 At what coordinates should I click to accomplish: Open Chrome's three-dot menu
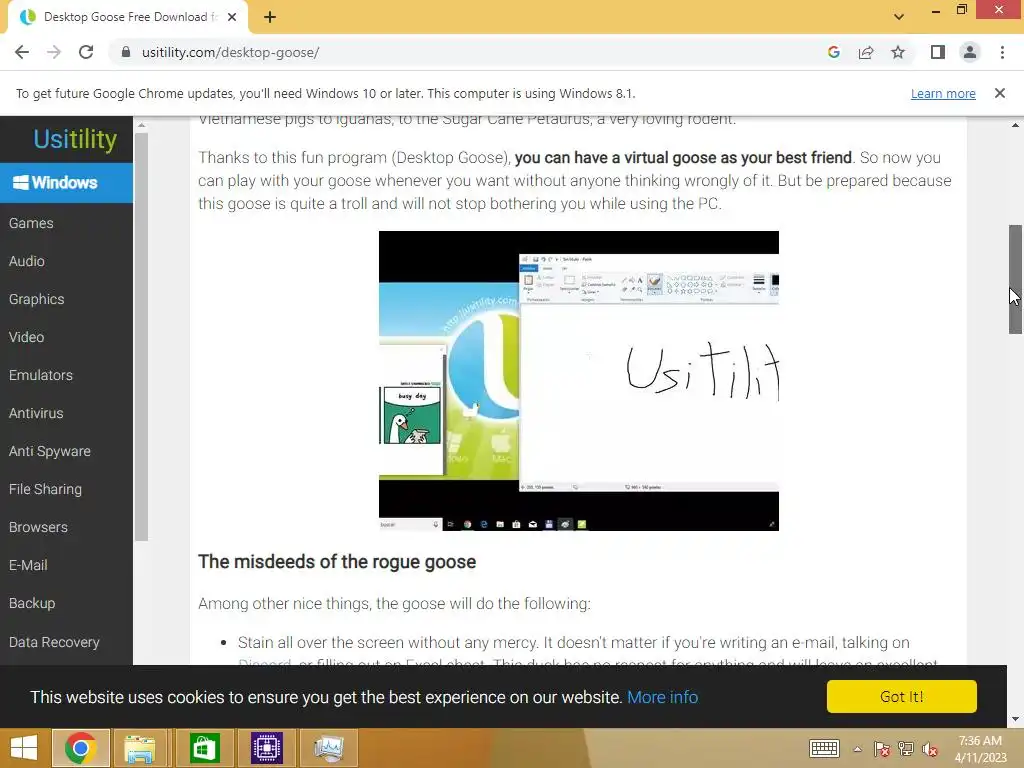pyautogui.click(x=1002, y=52)
